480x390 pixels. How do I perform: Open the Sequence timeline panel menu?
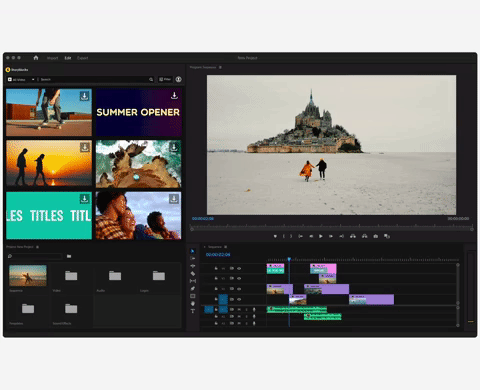tap(226, 247)
